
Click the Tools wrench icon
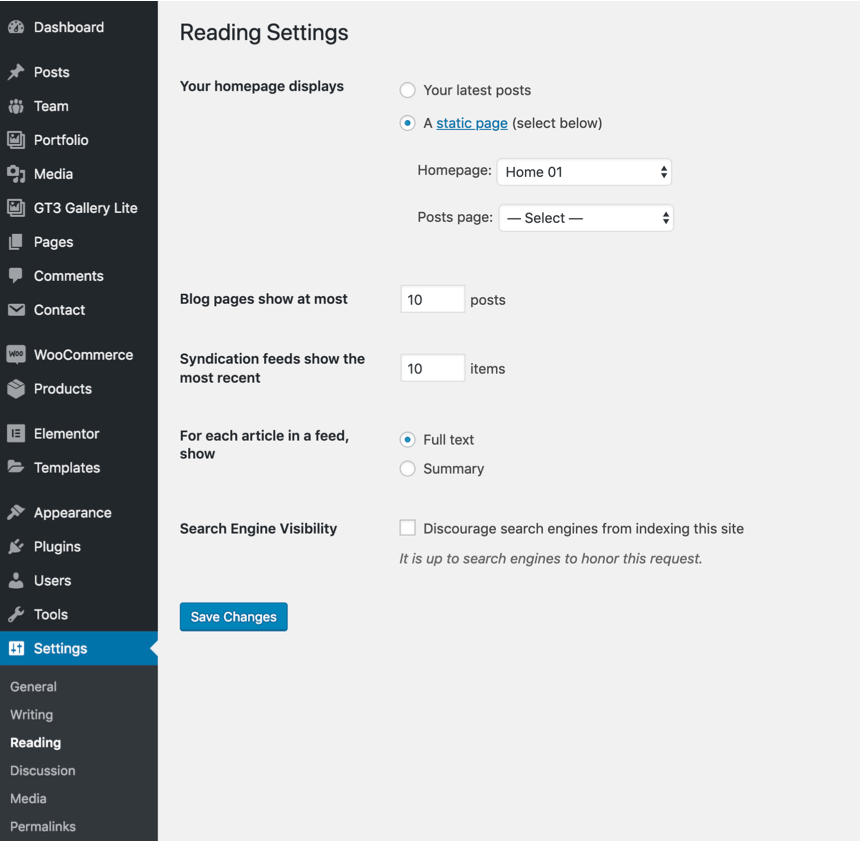[16, 614]
